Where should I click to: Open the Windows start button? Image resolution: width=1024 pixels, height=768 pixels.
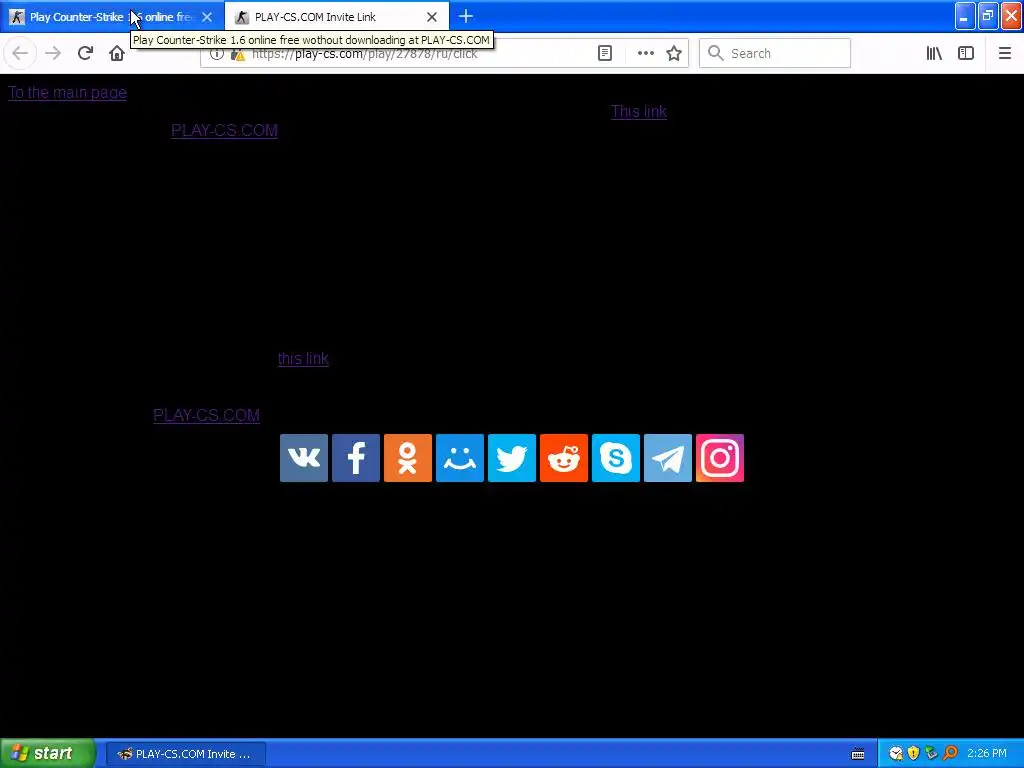click(47, 754)
